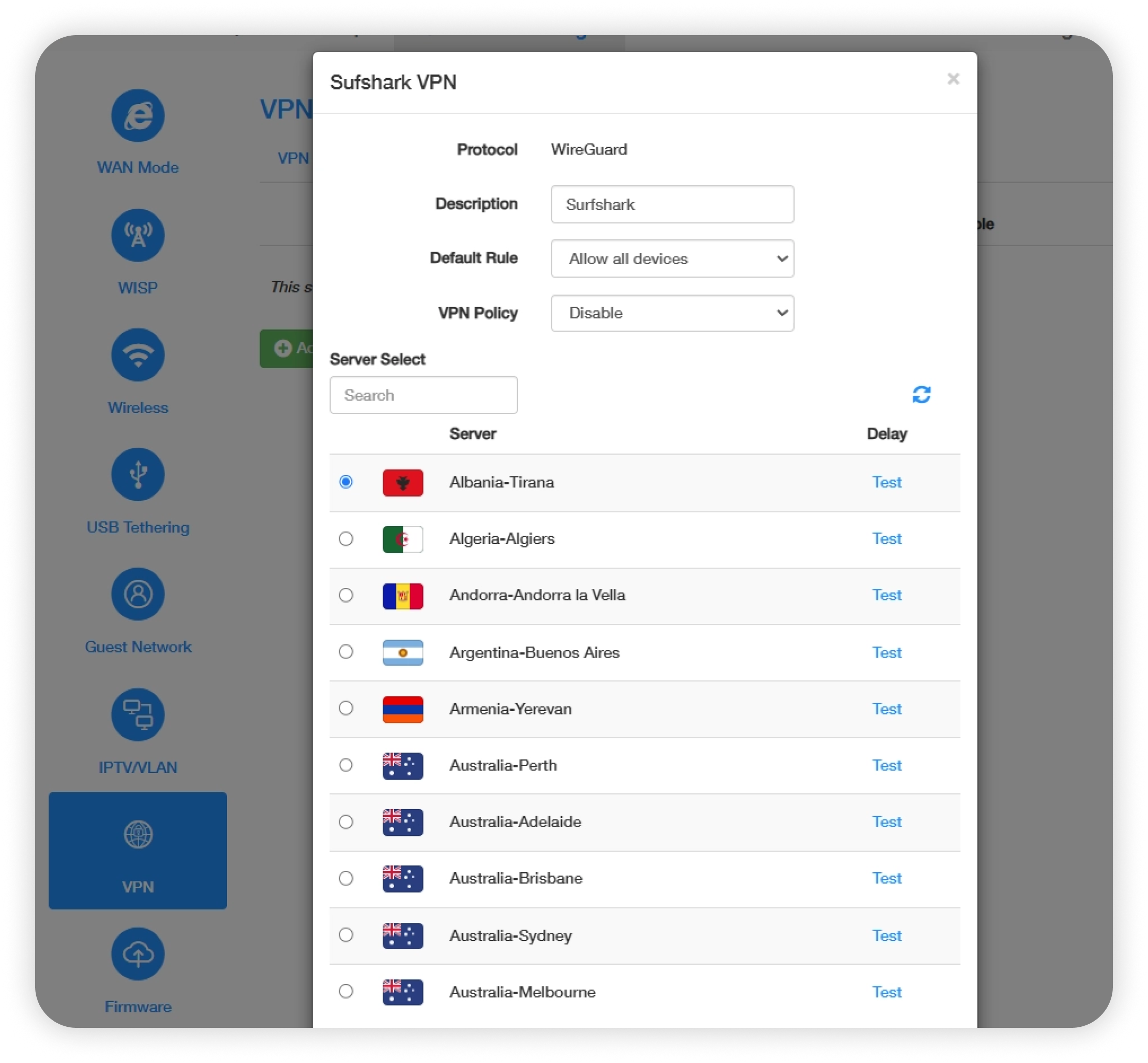Viewport: 1148px width, 1063px height.
Task: Open the Firmware cloud upload icon
Action: 138,954
